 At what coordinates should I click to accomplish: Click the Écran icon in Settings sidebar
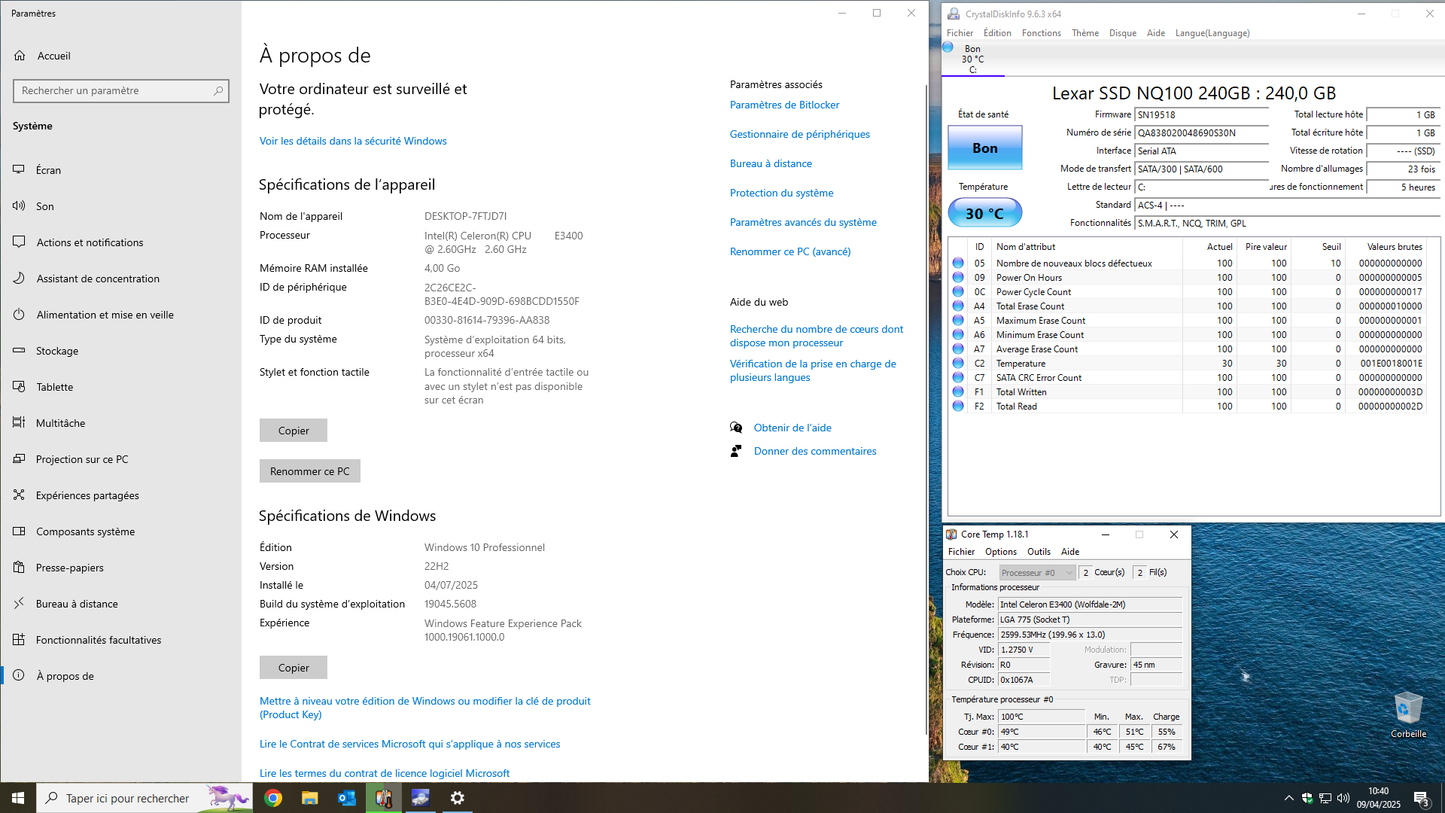[x=19, y=170]
